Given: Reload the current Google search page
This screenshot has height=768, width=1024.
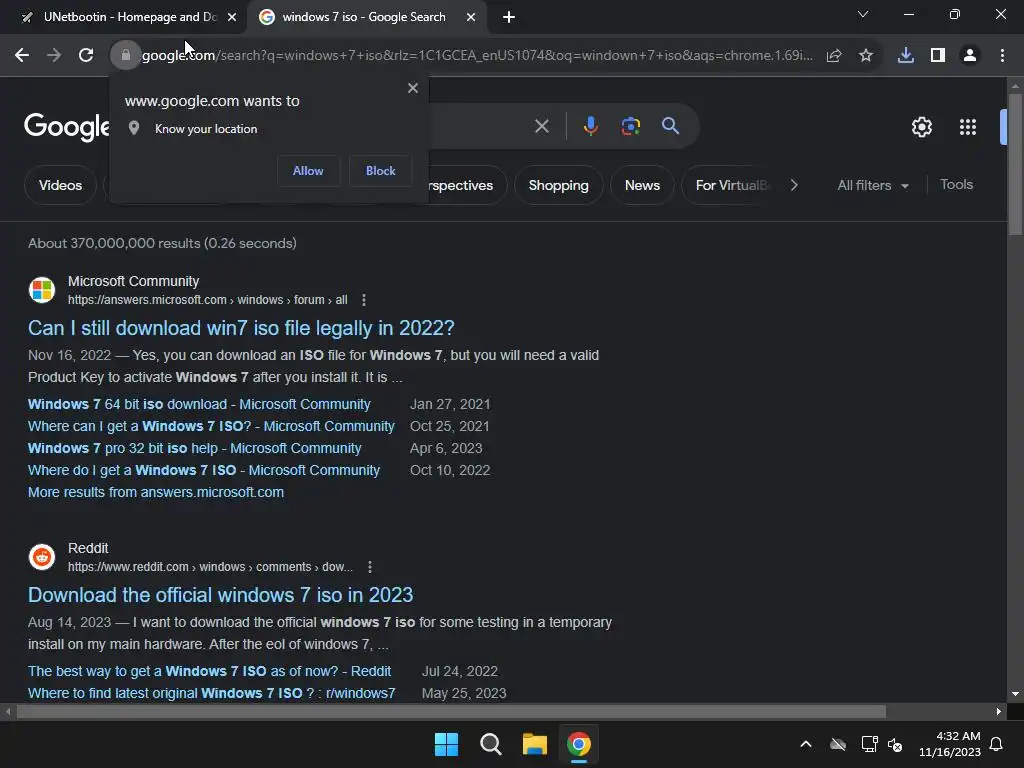Looking at the screenshot, I should (86, 56).
